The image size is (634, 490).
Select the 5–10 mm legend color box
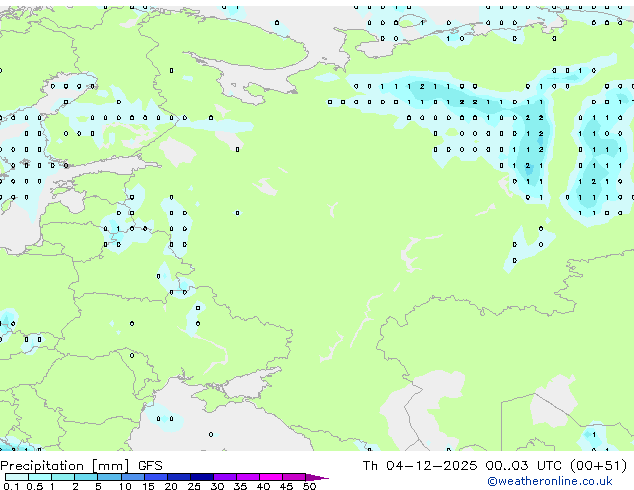coord(109,477)
